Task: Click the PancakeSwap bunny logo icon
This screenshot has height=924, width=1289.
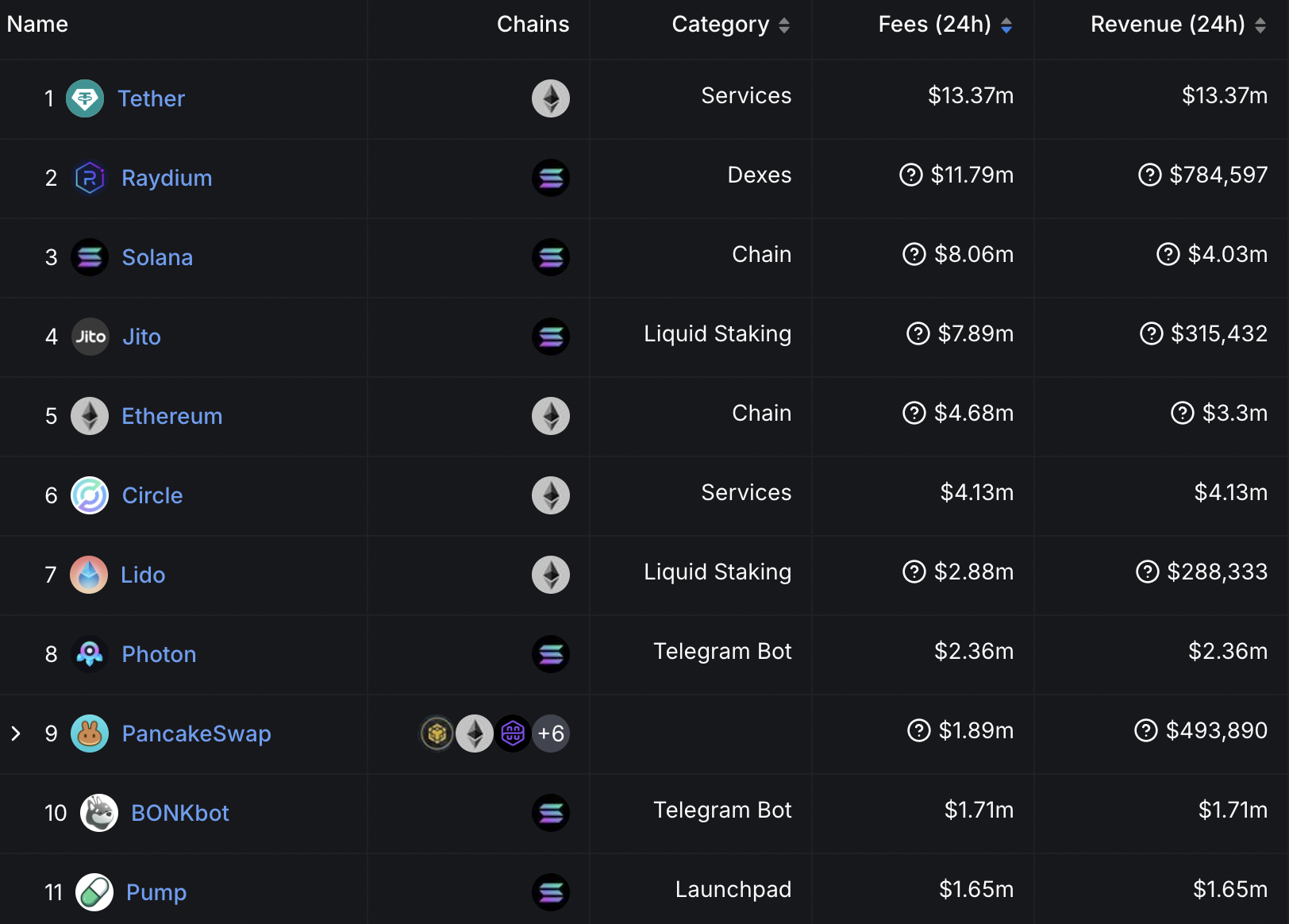Action: 90,733
